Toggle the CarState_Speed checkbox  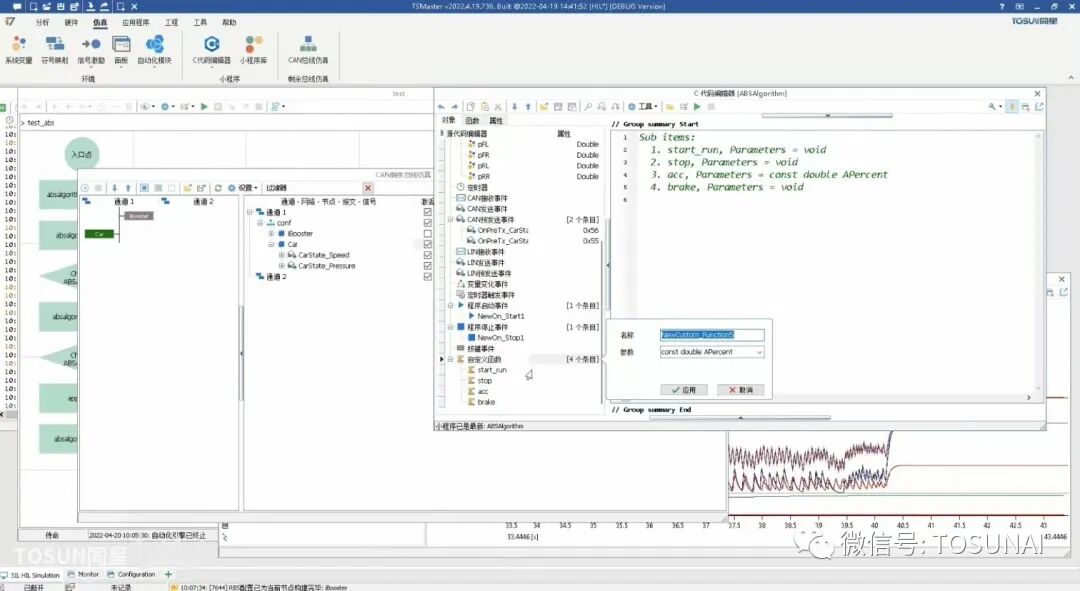(x=428, y=255)
